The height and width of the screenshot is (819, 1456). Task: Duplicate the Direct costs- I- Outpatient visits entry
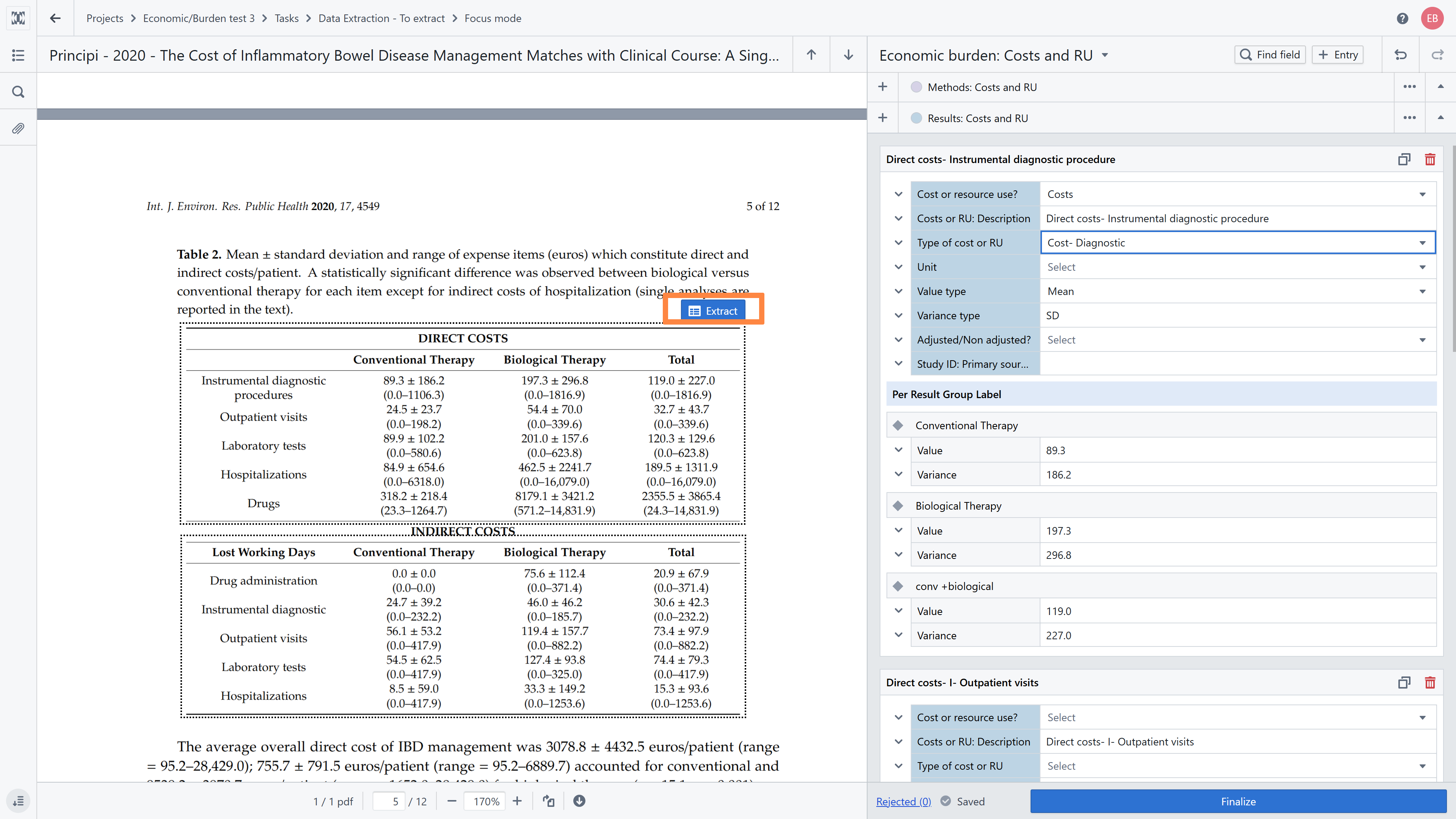[1404, 682]
